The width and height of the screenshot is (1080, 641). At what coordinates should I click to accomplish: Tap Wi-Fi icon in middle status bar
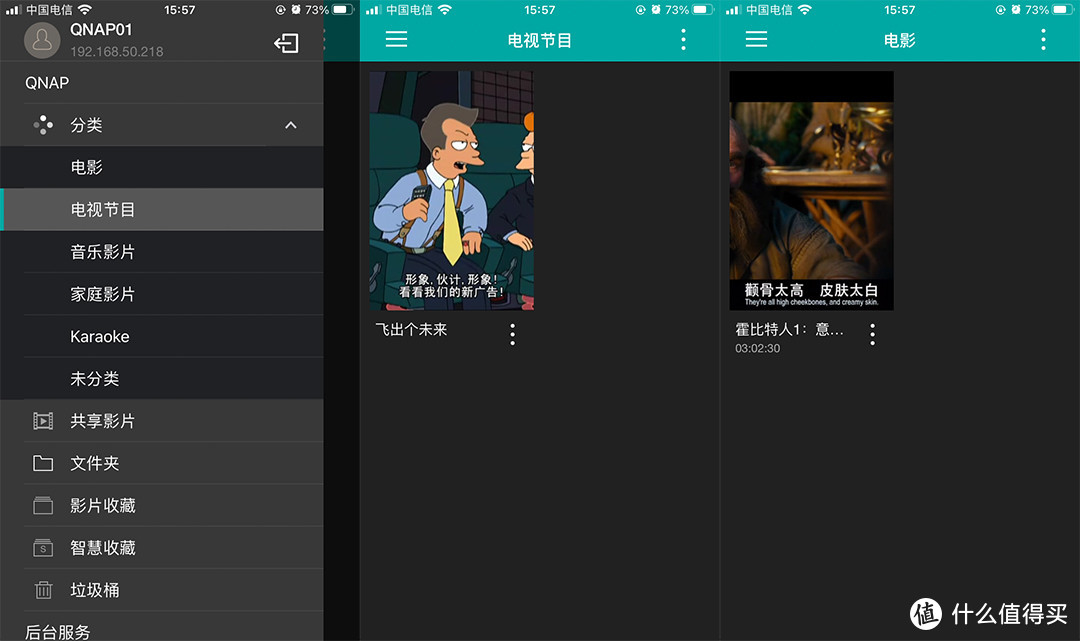click(445, 10)
